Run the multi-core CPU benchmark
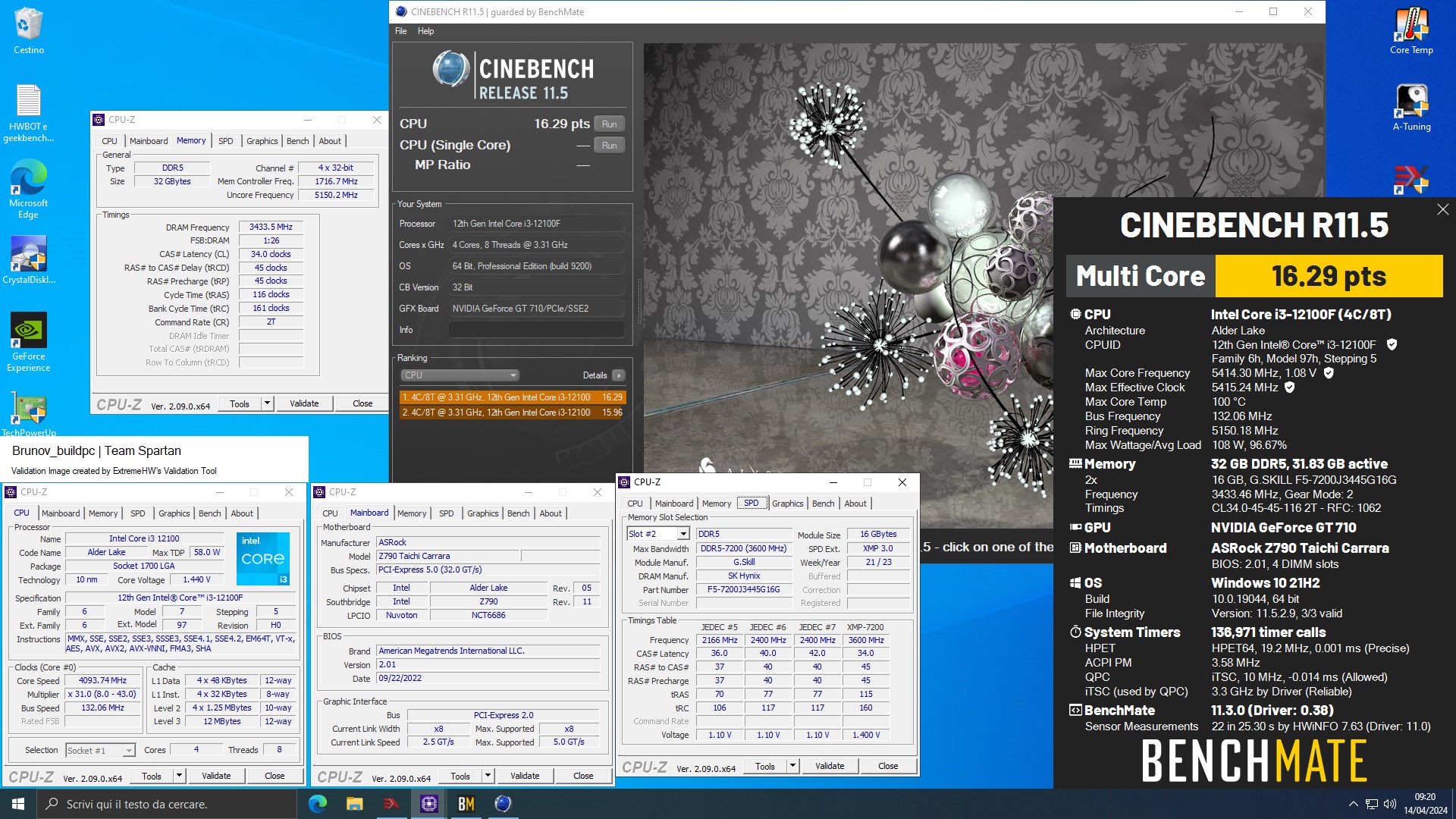This screenshot has height=819, width=1456. [x=609, y=124]
